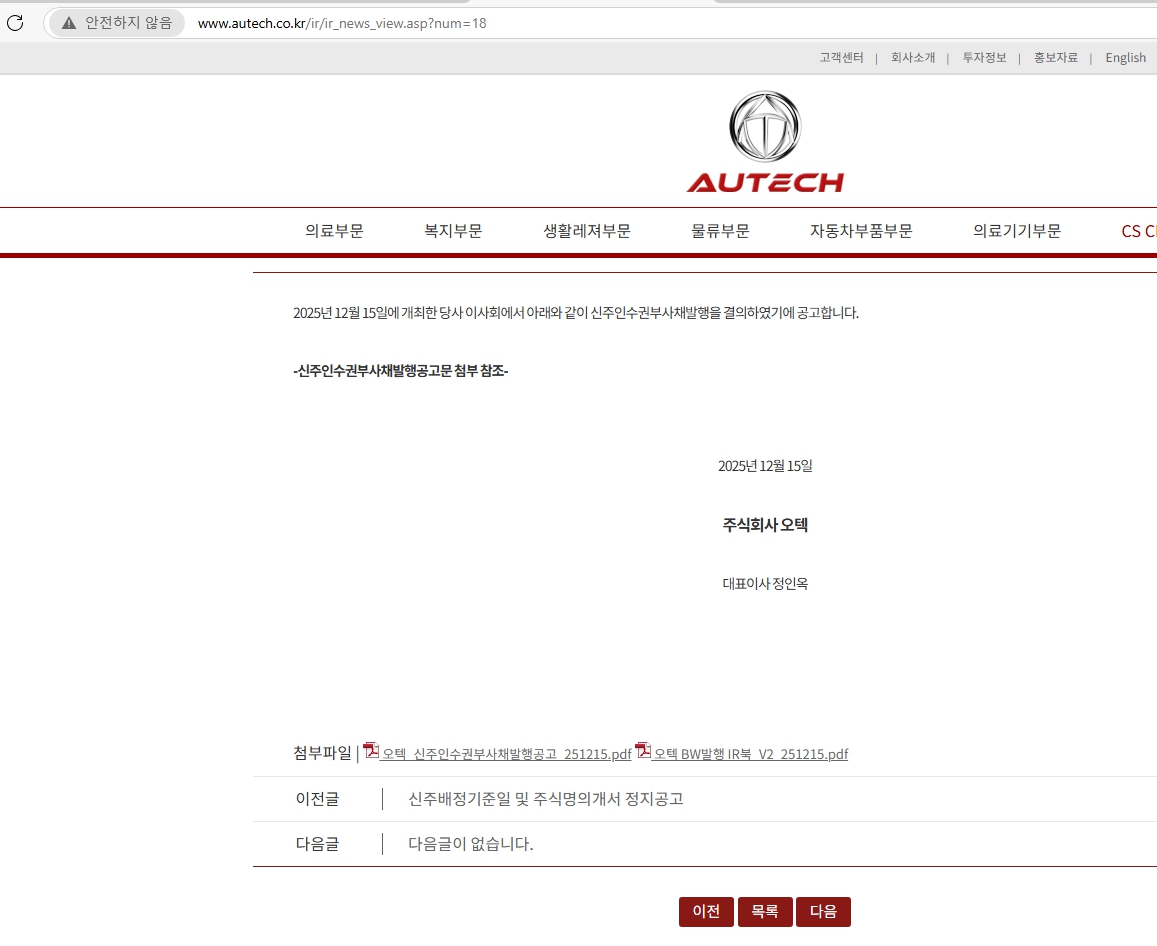Open the 물류부문 menu
1157x946 pixels.
point(720,231)
